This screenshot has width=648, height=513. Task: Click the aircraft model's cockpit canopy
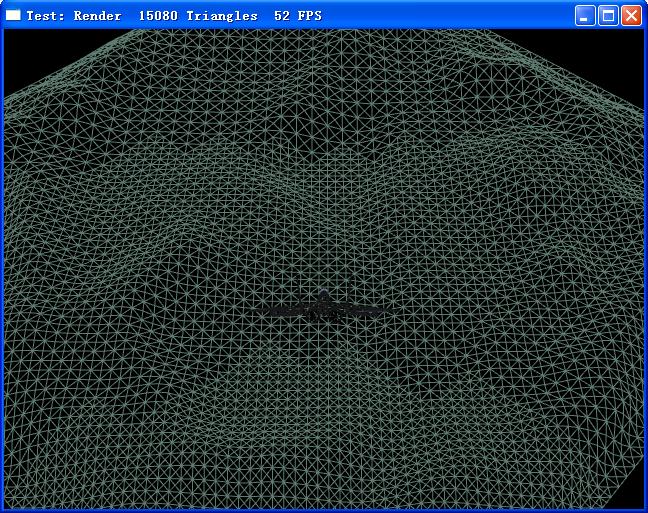coord(323,295)
